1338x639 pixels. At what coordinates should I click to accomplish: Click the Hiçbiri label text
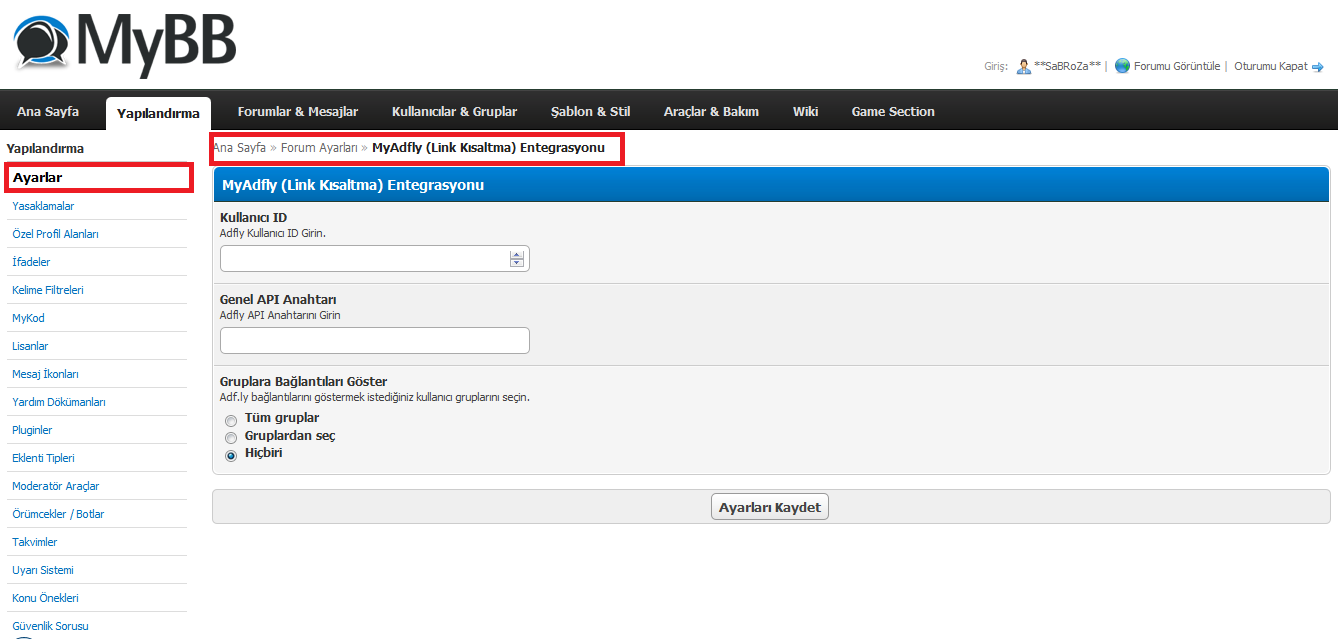[x=264, y=453]
